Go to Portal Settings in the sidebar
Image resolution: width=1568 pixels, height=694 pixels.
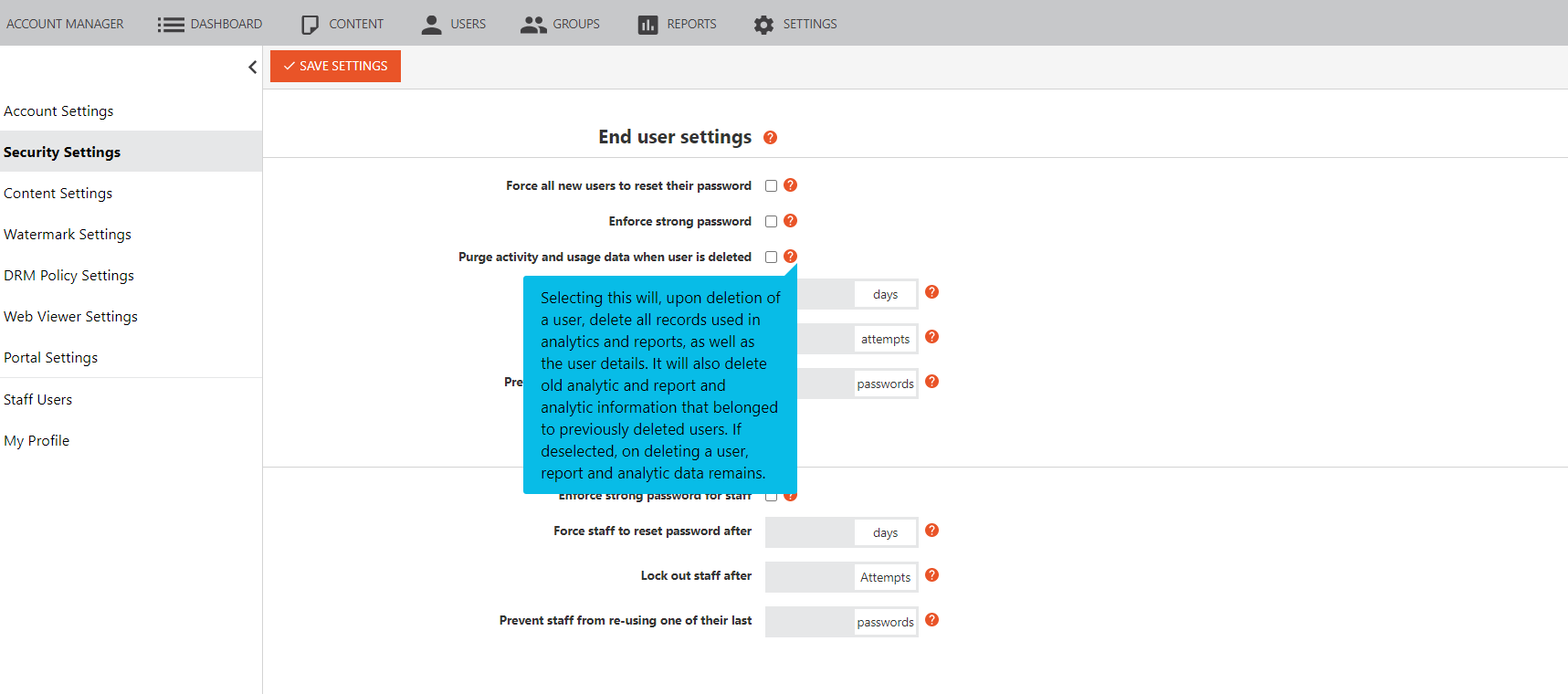[x=131, y=357]
